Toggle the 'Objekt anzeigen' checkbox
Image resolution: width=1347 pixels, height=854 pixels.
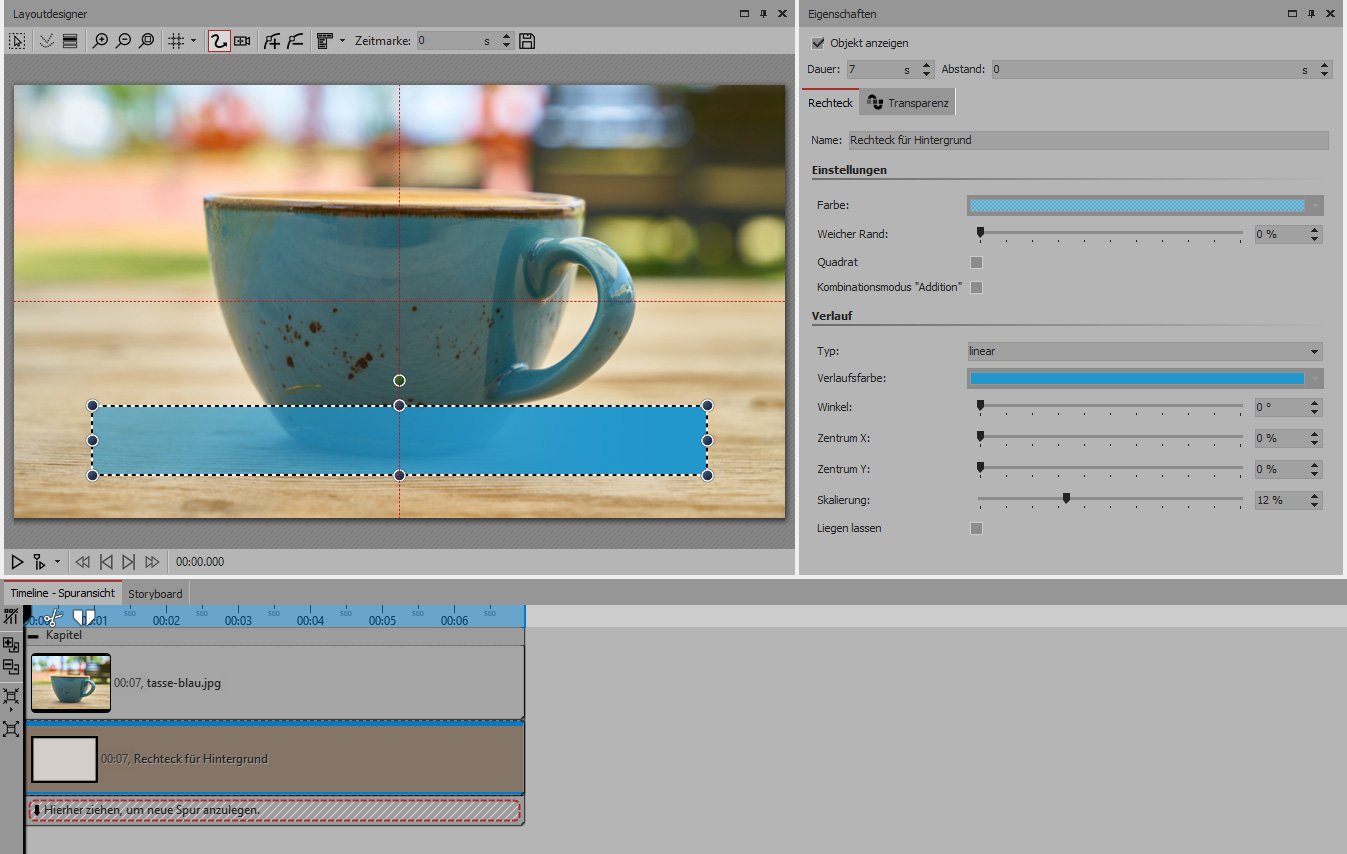tap(818, 43)
